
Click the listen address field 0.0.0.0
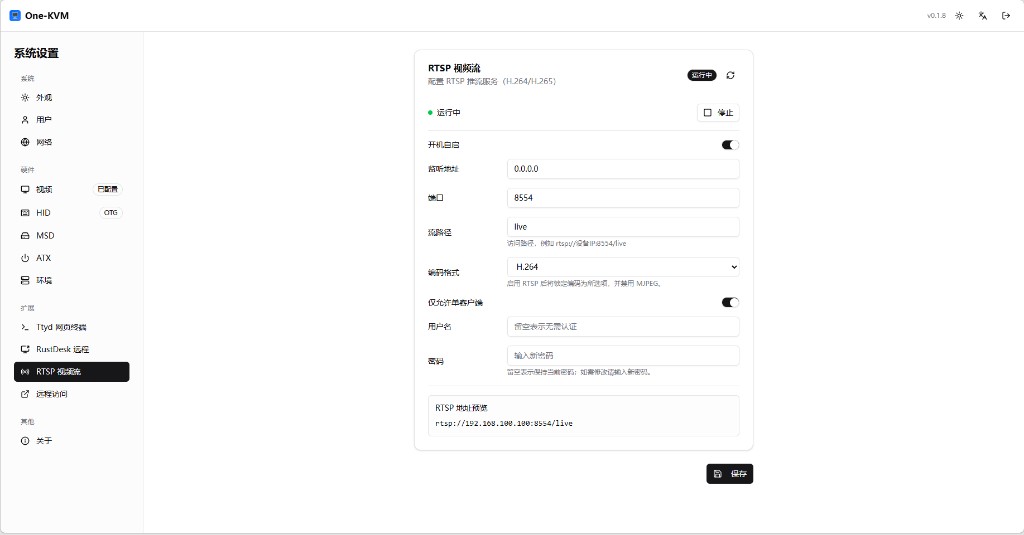(623, 169)
